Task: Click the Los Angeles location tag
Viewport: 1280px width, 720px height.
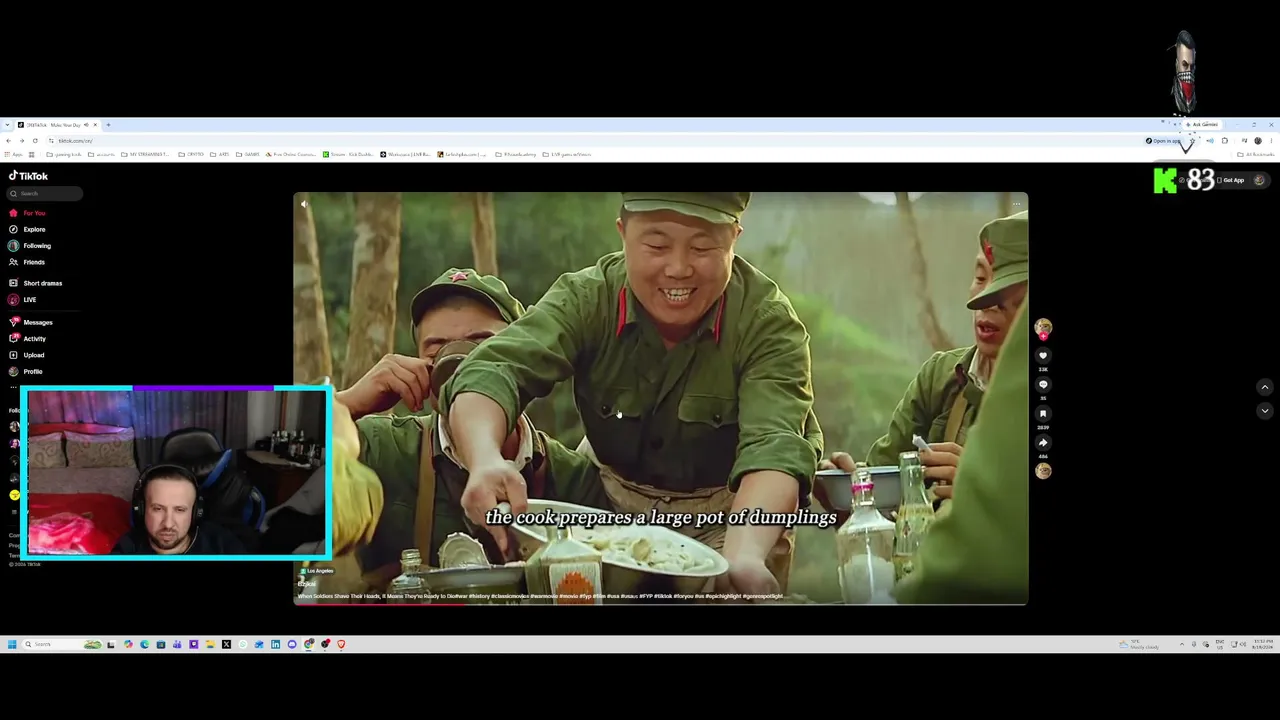Action: point(317,571)
